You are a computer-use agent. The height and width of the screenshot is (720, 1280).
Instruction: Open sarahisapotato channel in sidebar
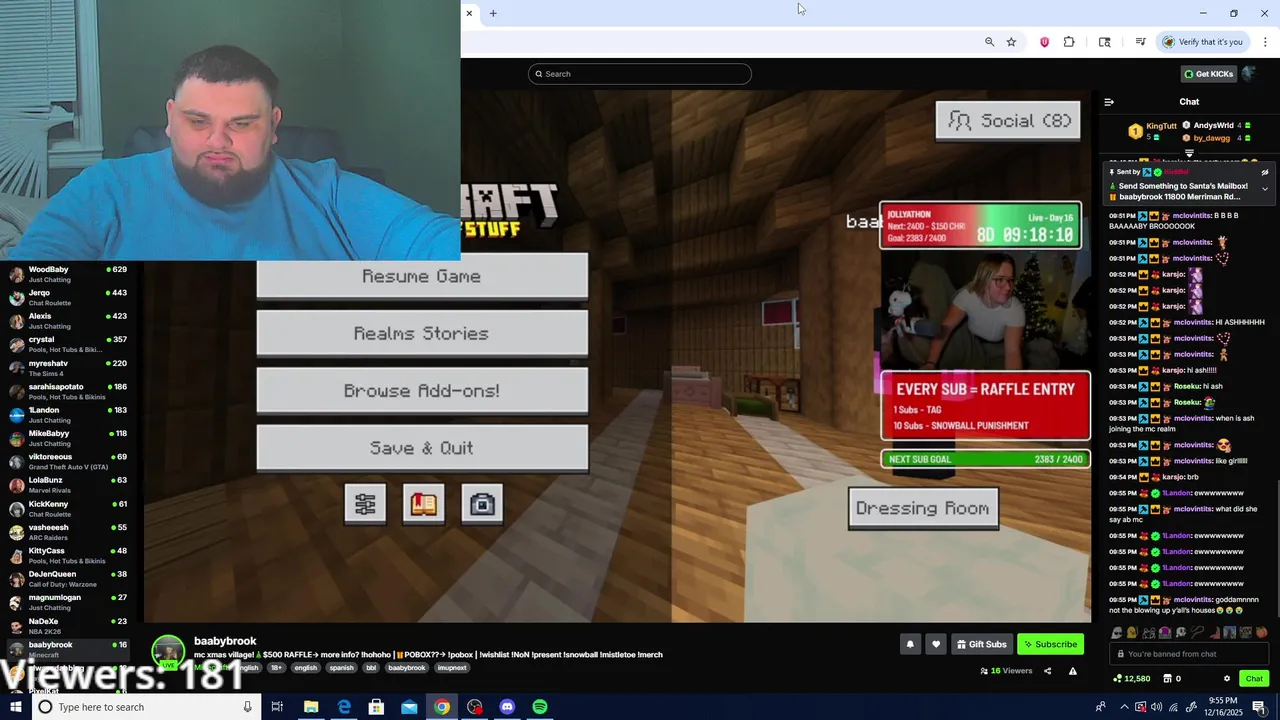70,391
